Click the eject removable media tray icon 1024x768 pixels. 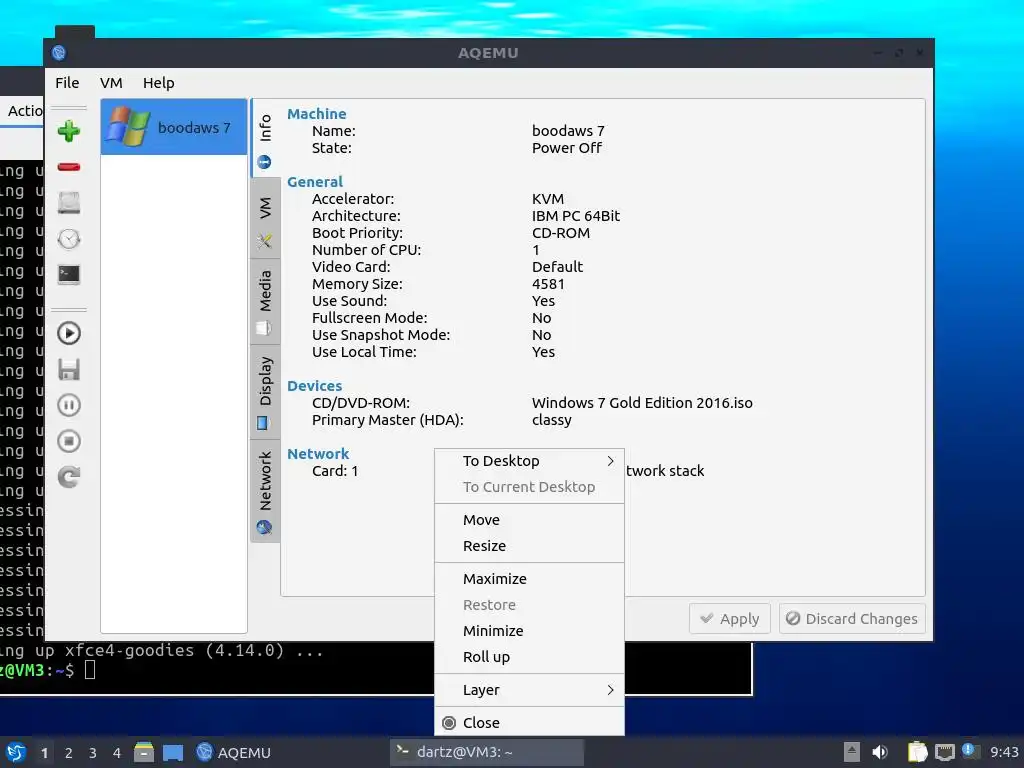pos(852,752)
